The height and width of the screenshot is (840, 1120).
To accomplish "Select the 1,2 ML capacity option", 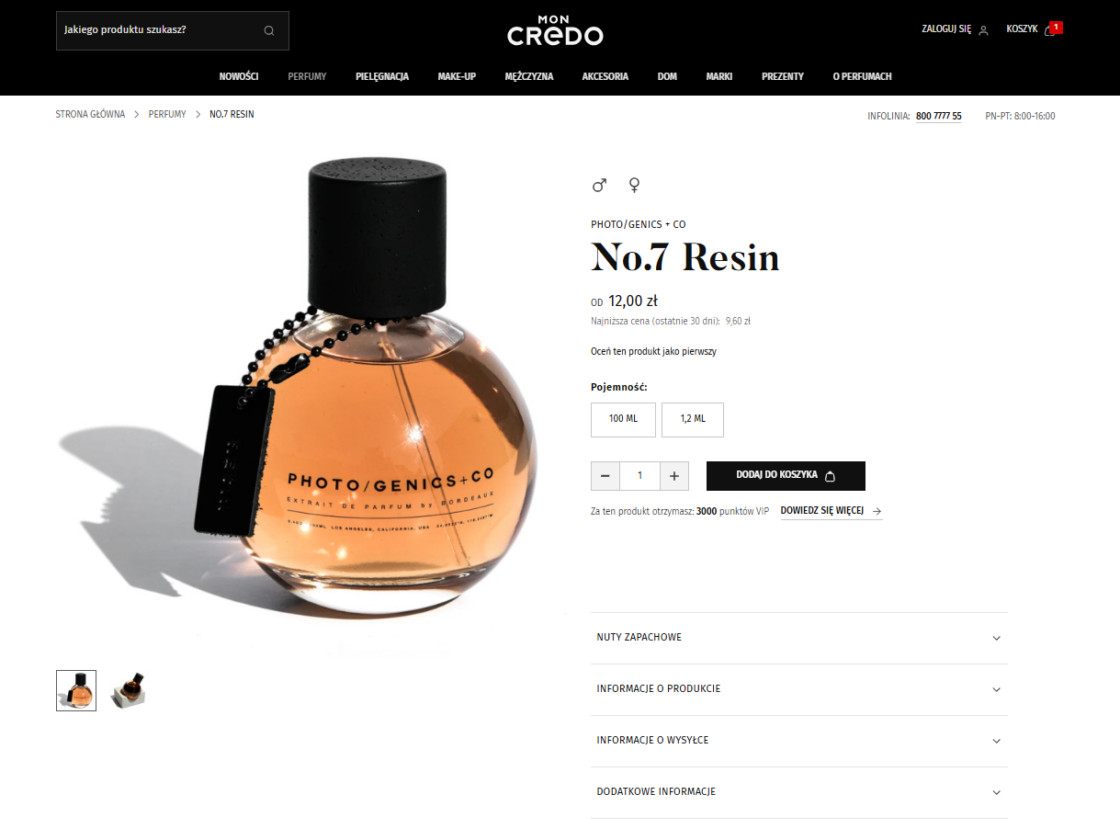I will click(692, 419).
